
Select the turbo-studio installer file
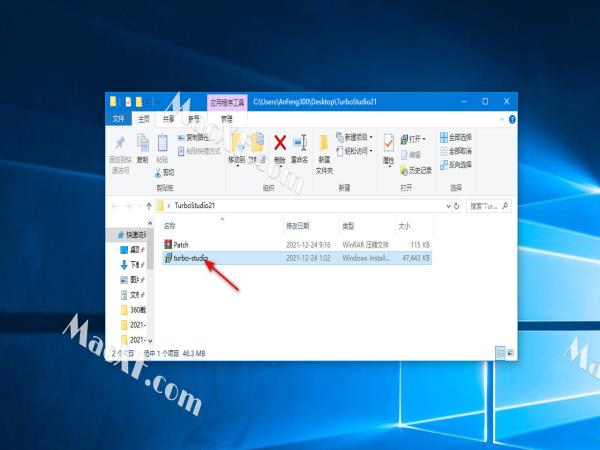pyautogui.click(x=297, y=258)
